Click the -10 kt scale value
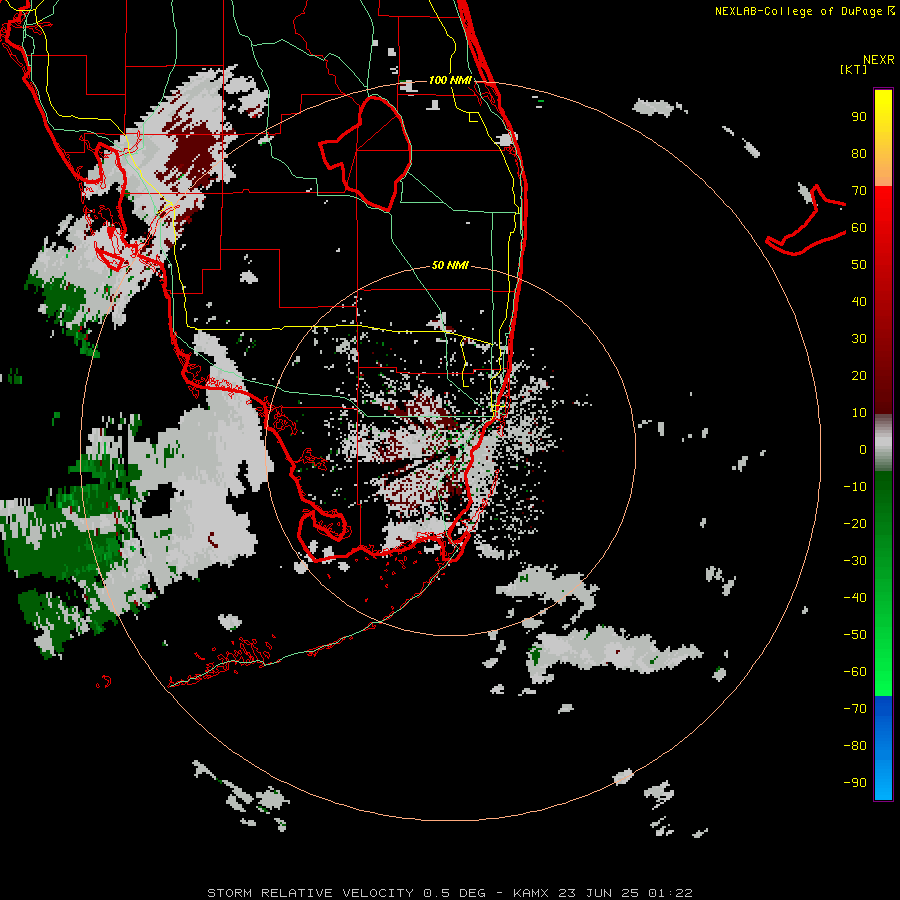This screenshot has height=900, width=900. [855, 487]
